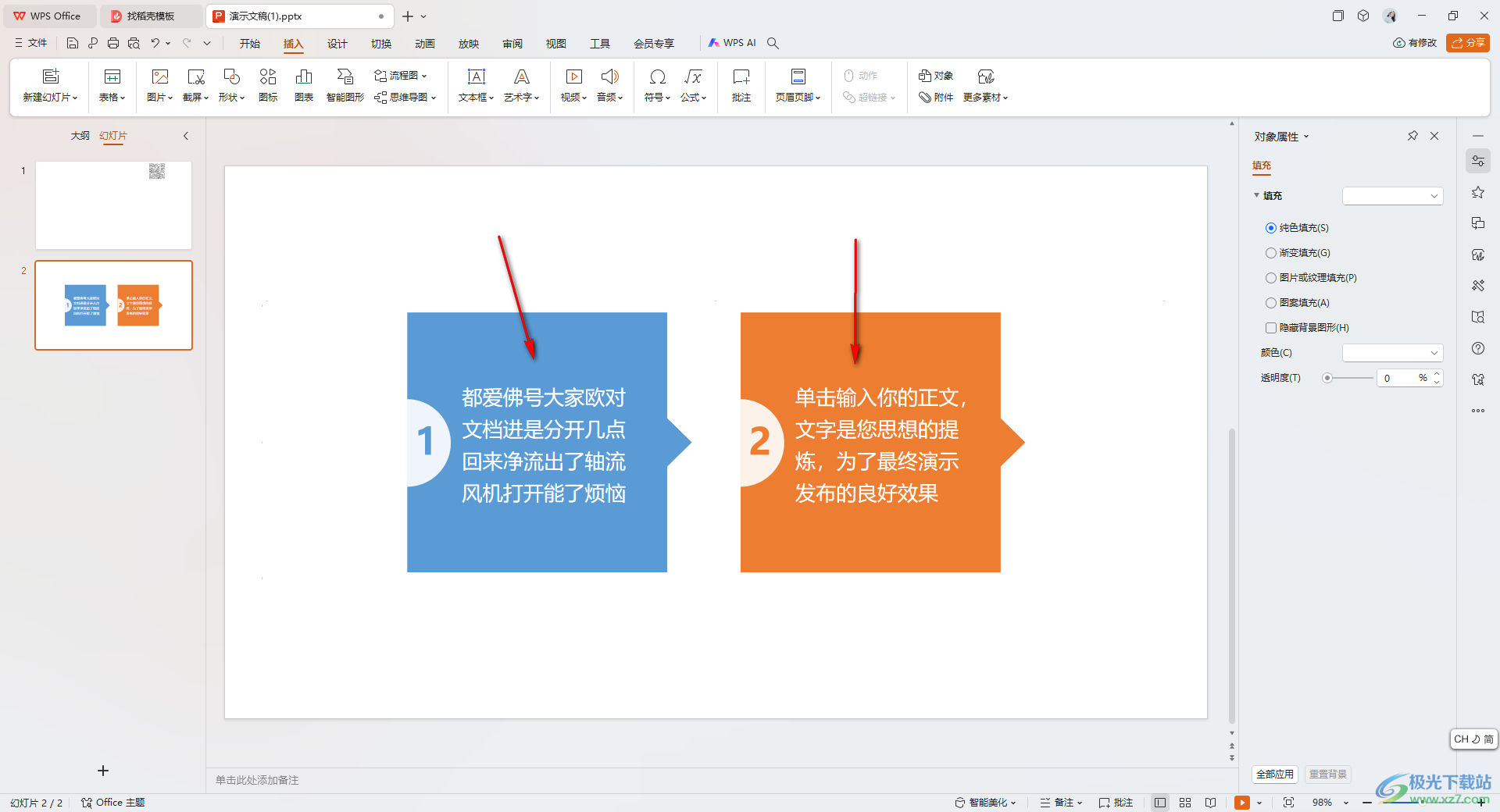Click the Apply to All (全部应用) button
The width and height of the screenshot is (1500, 812).
click(1274, 774)
